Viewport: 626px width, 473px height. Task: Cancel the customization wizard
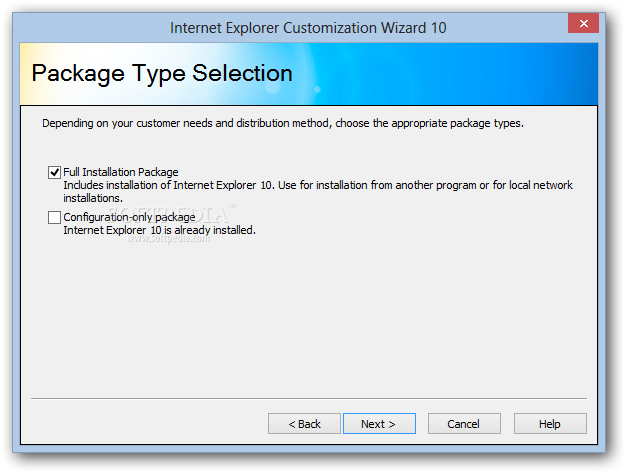point(464,424)
